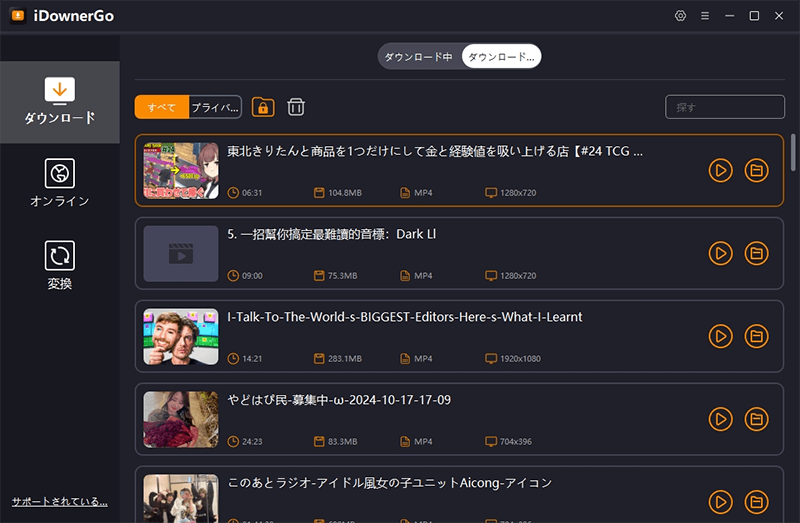Screen dimensions: 800x523
Task: Select the すべて filter
Action: point(161,107)
